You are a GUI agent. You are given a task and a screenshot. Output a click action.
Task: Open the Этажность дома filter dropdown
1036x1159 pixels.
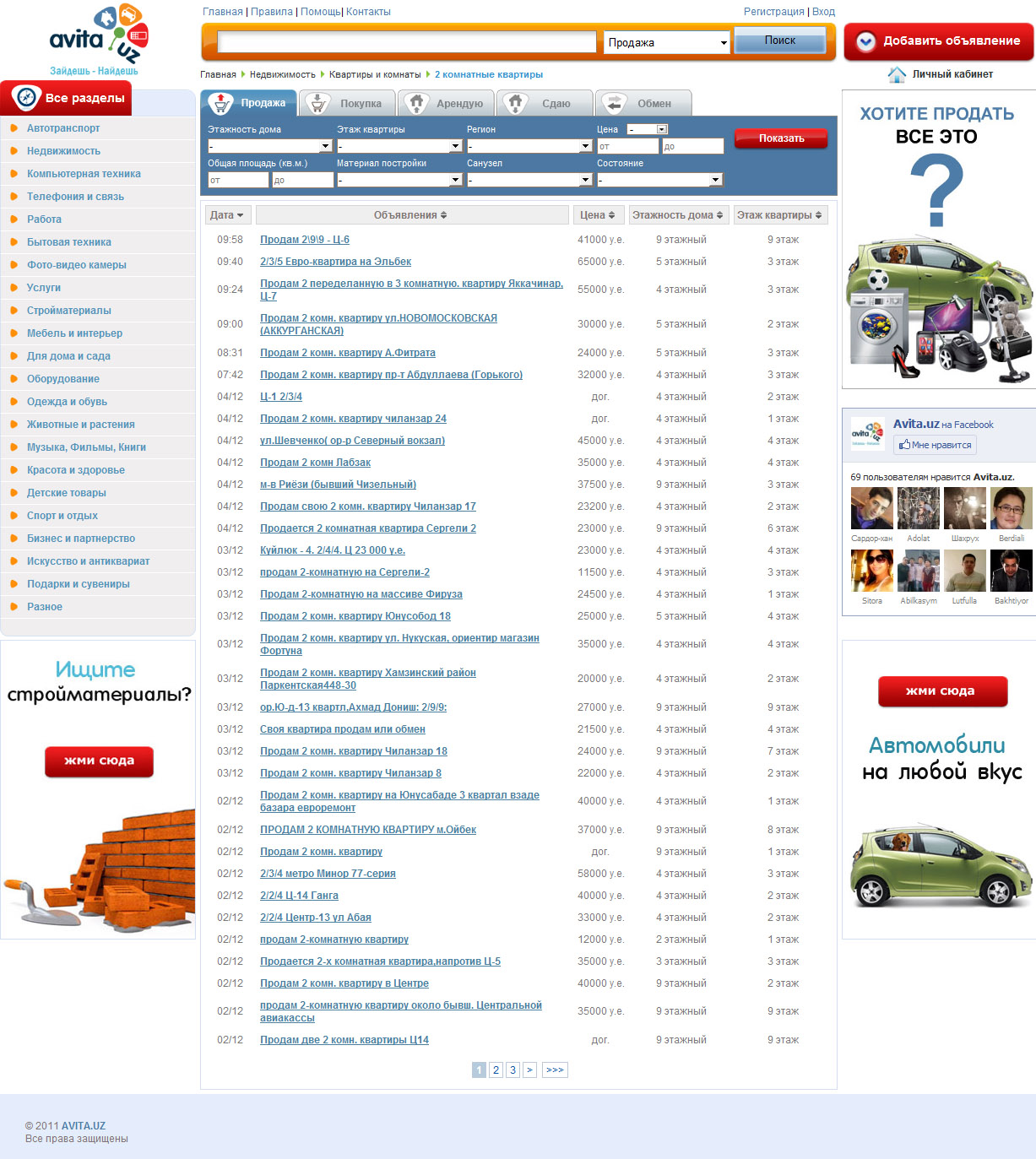click(270, 146)
